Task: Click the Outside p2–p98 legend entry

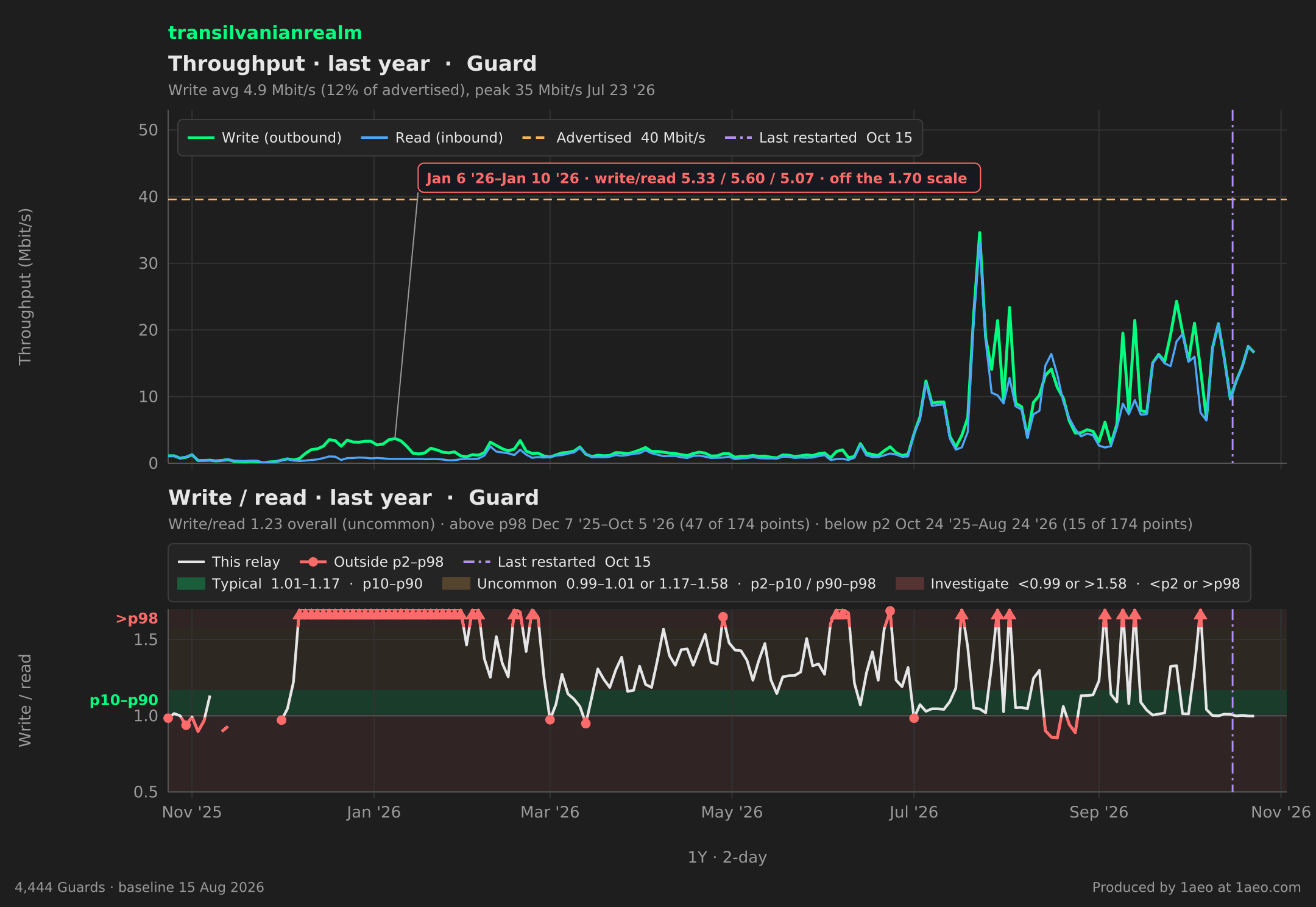Action: click(372, 562)
